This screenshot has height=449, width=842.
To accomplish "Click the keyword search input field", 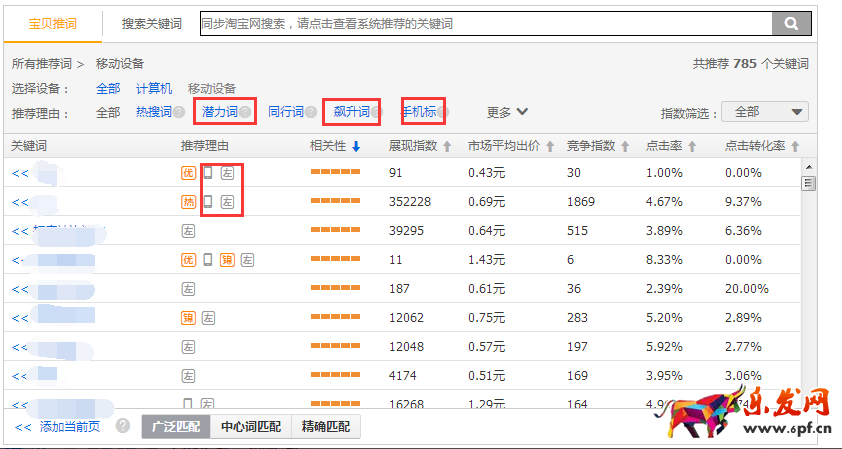I will point(484,24).
